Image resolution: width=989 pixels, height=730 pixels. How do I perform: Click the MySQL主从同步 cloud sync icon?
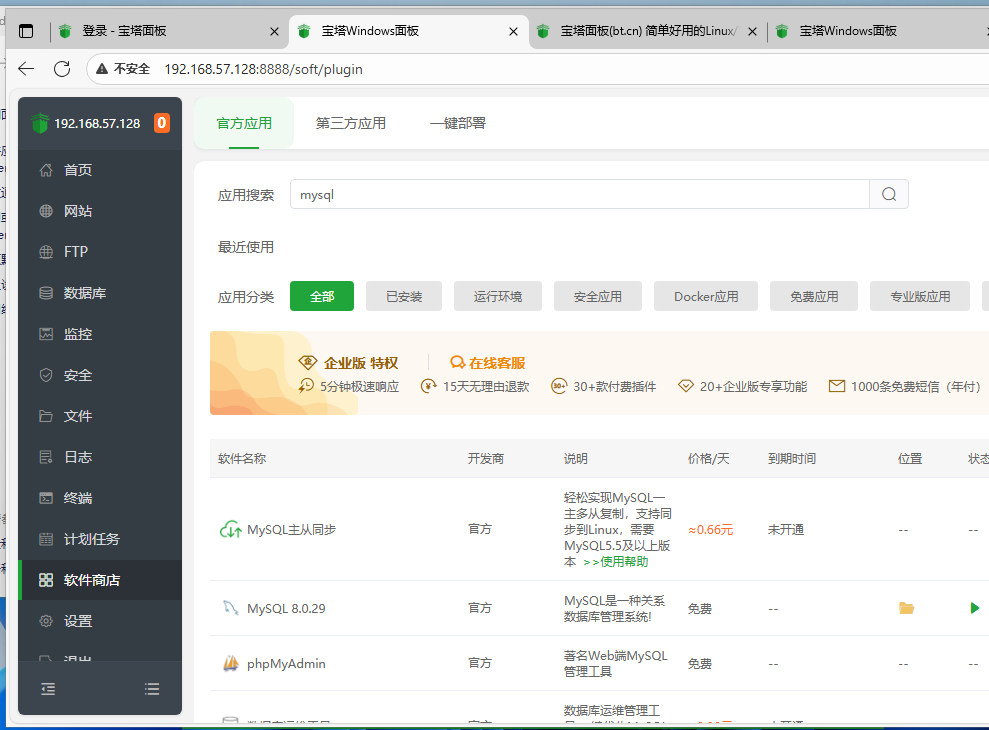pyautogui.click(x=230, y=529)
